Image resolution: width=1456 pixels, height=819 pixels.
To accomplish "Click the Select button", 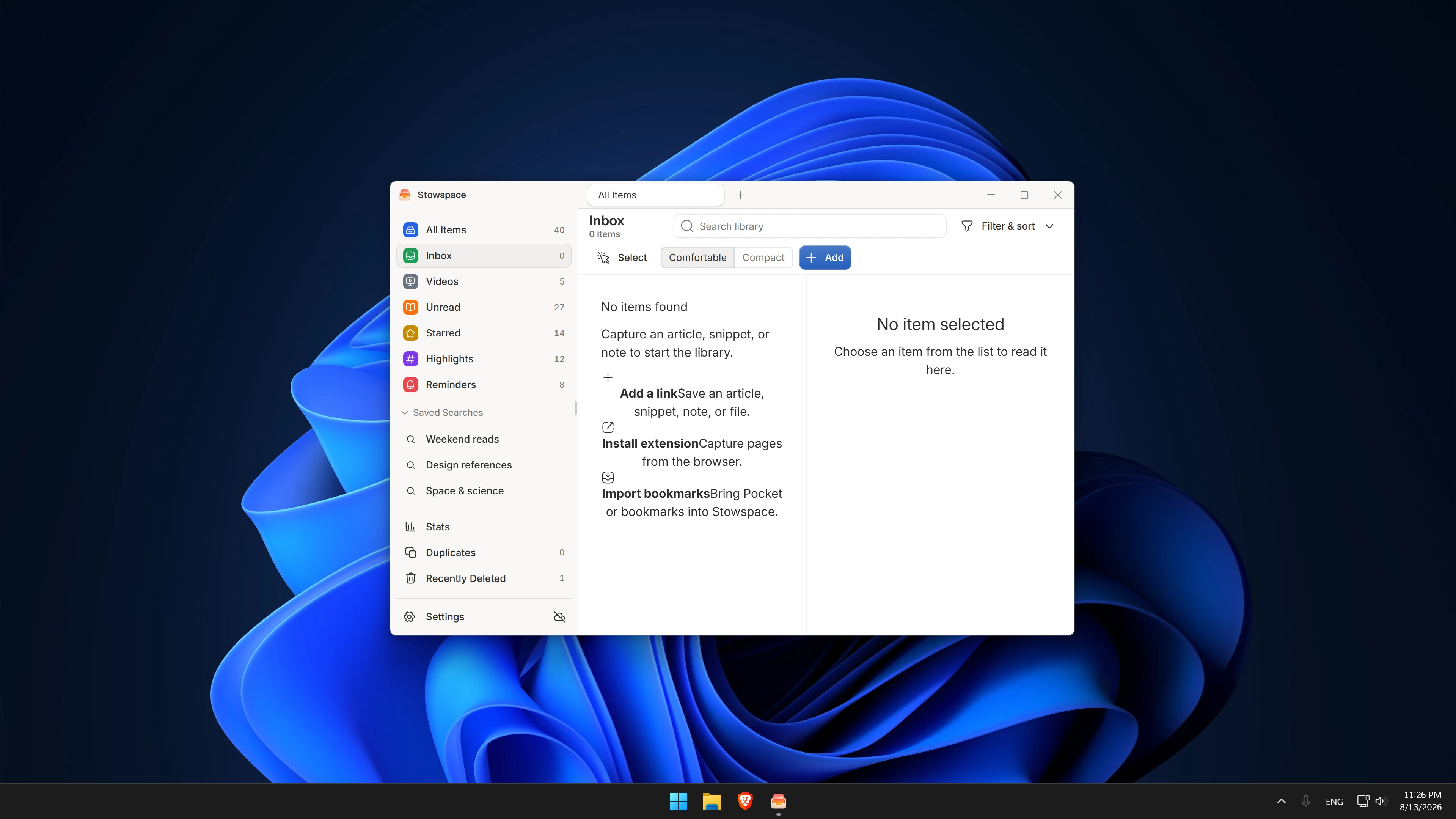I will pyautogui.click(x=622, y=258).
